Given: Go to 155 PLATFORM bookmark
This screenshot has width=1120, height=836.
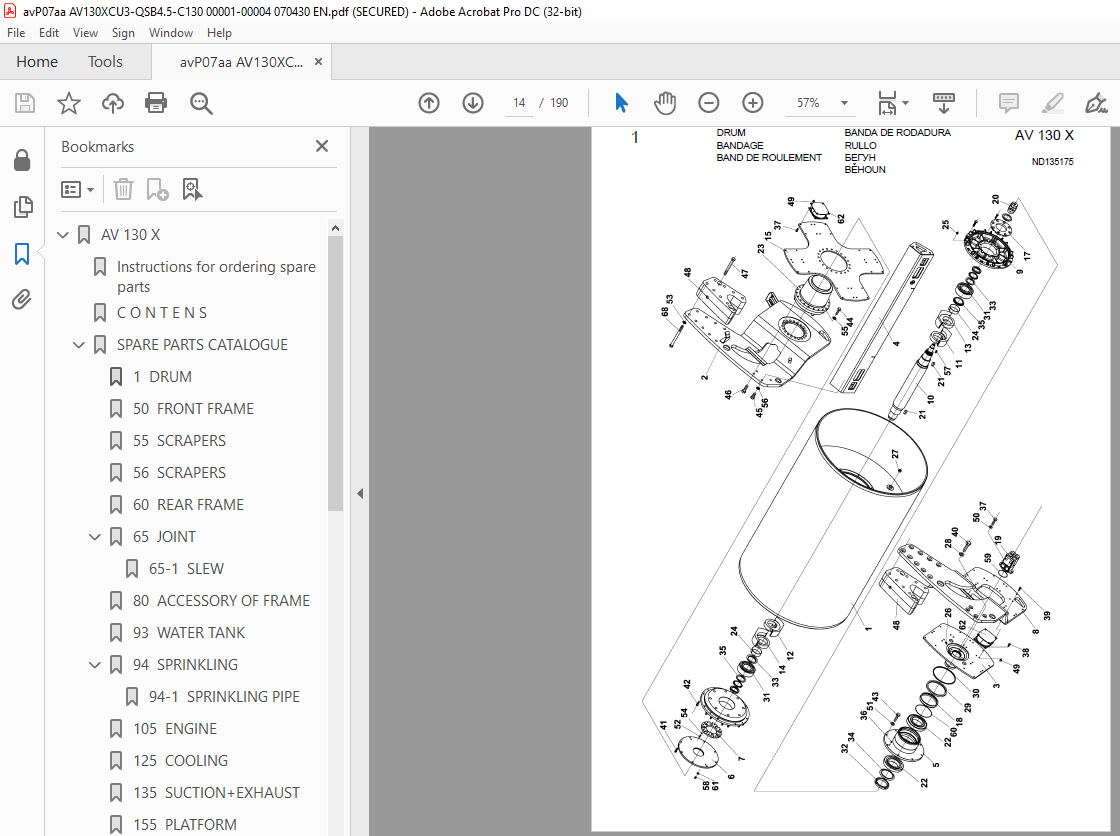Looking at the screenshot, I should 185,825.
